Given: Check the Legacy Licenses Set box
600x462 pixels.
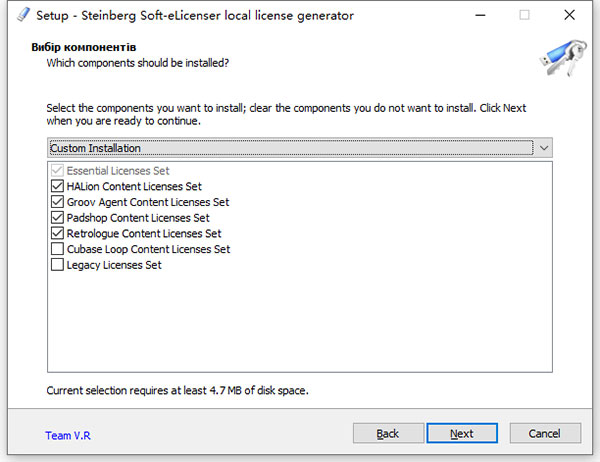Looking at the screenshot, I should coord(56,265).
